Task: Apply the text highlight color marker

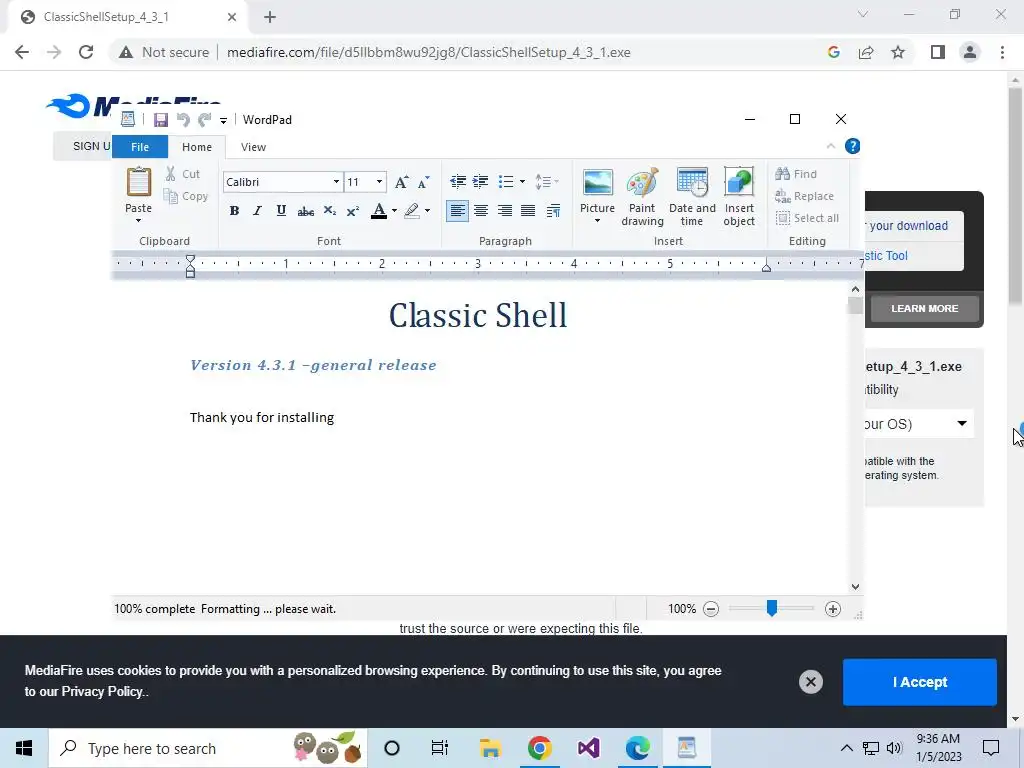Action: pyautogui.click(x=411, y=210)
